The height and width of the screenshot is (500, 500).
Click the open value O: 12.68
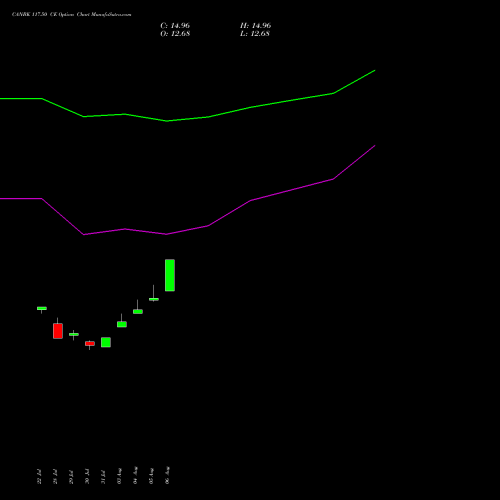click(x=175, y=34)
